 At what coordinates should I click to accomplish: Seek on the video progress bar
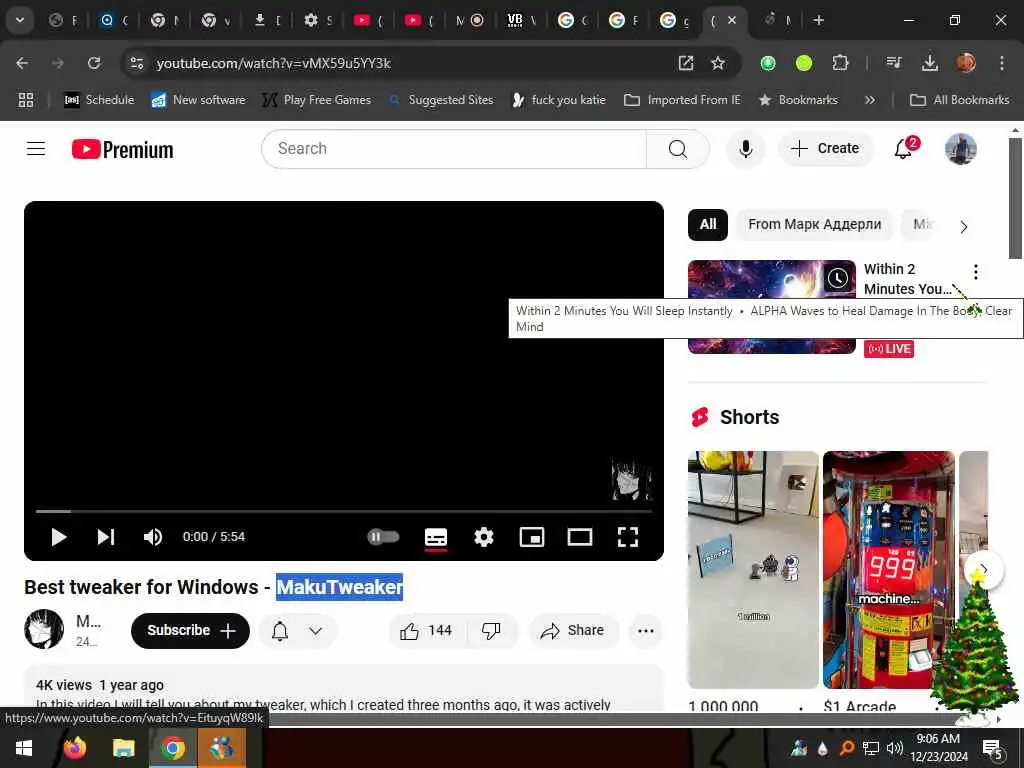344,511
